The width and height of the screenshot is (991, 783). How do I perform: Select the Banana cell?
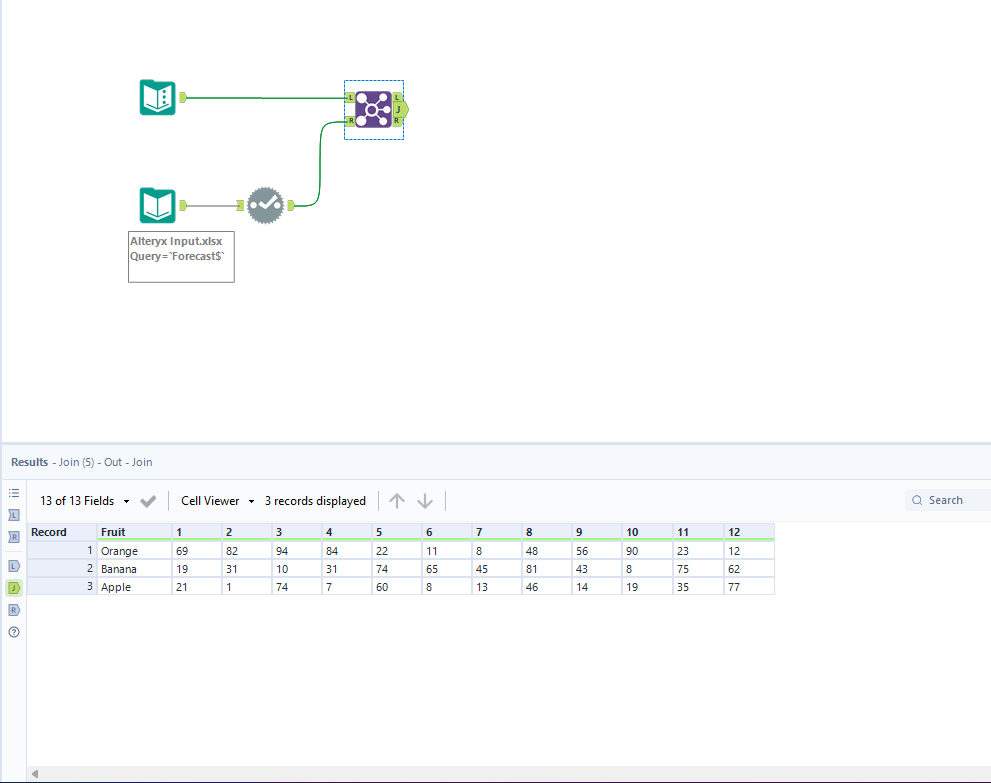click(x=134, y=569)
